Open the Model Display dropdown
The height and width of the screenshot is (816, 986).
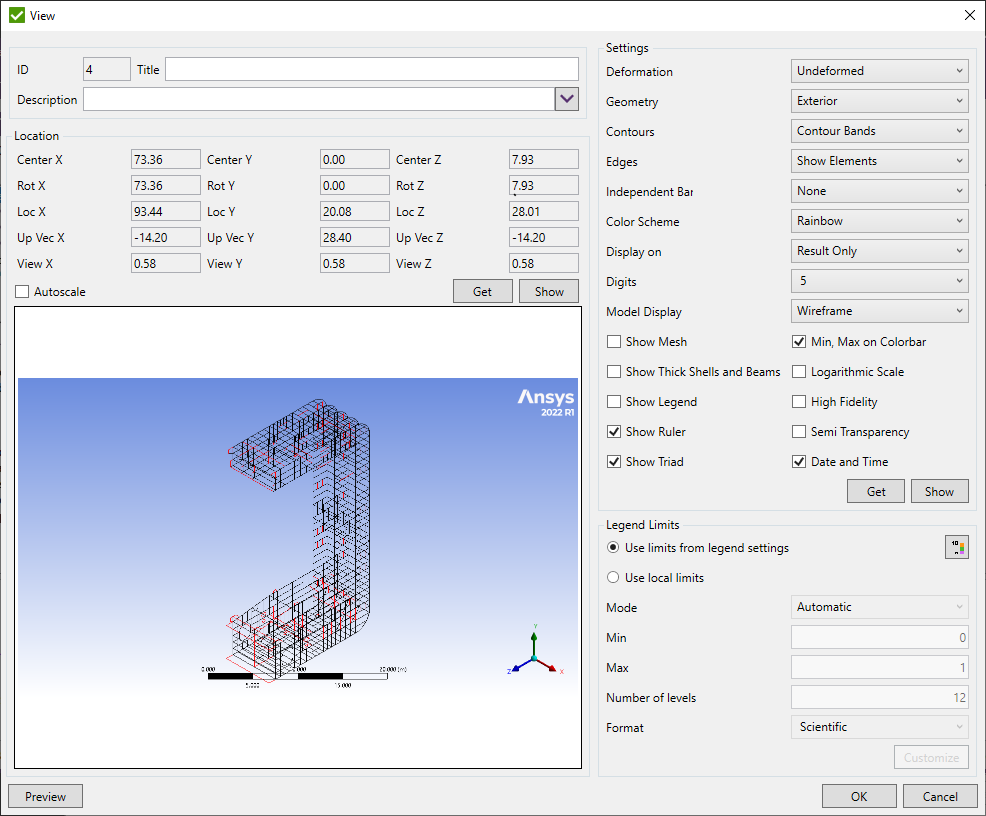click(878, 310)
